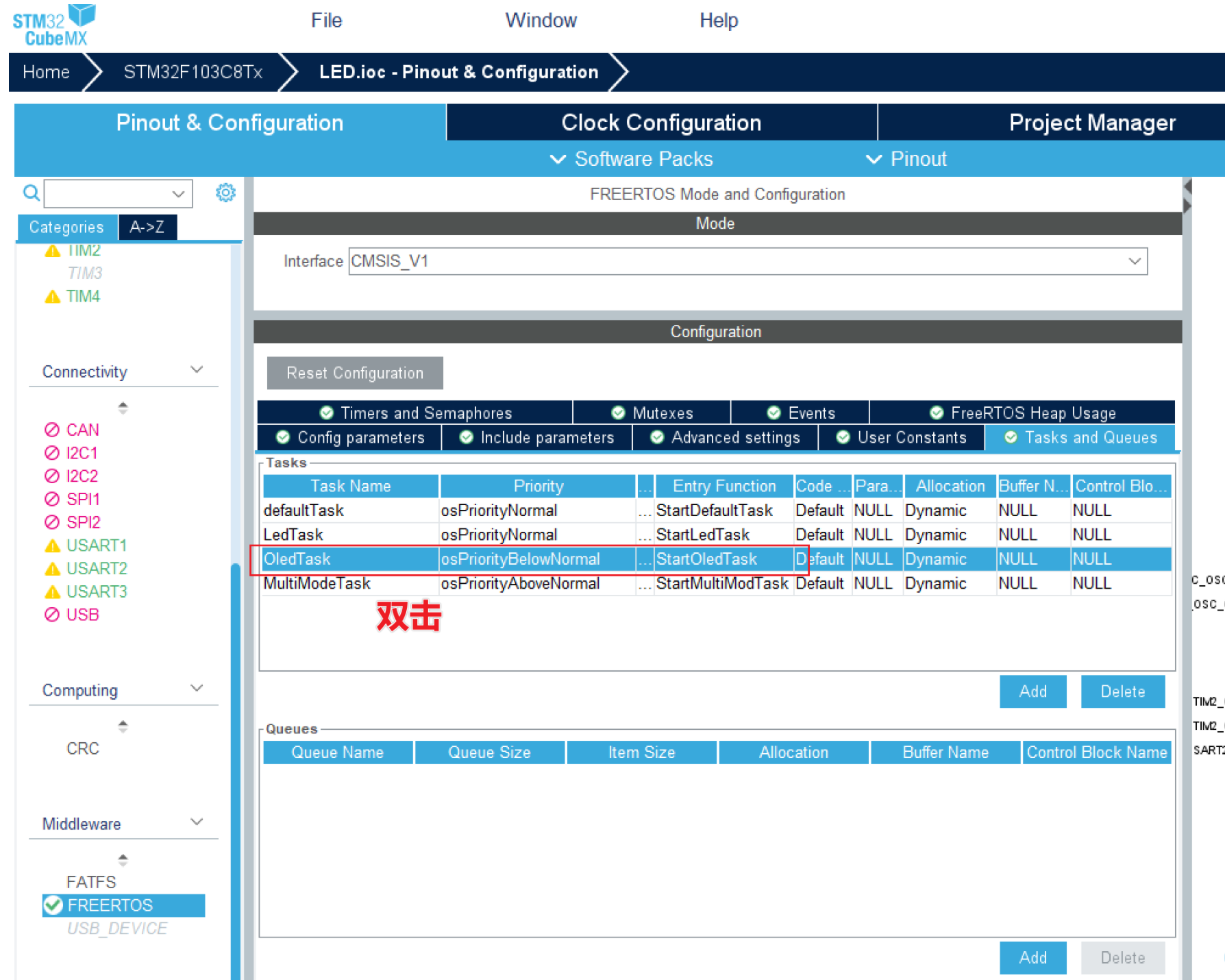Open the Include parameters tab

pyautogui.click(x=536, y=437)
